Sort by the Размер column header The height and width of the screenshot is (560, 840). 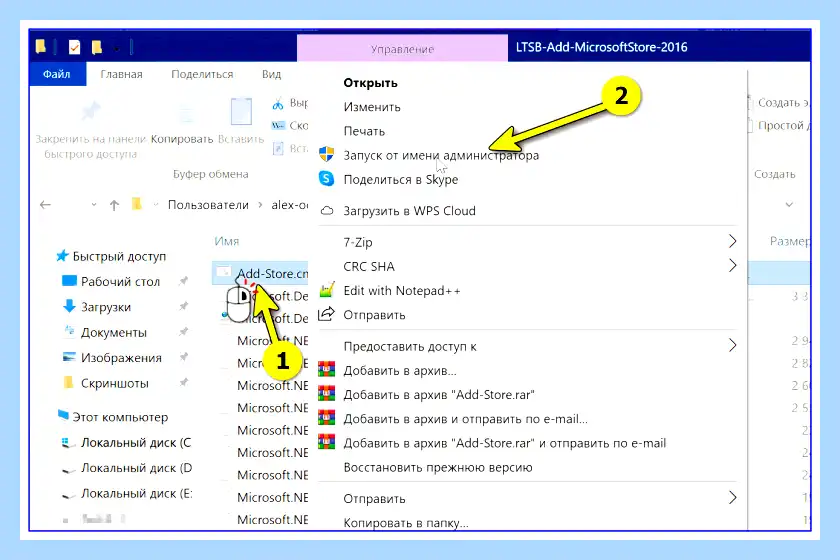[789, 241]
